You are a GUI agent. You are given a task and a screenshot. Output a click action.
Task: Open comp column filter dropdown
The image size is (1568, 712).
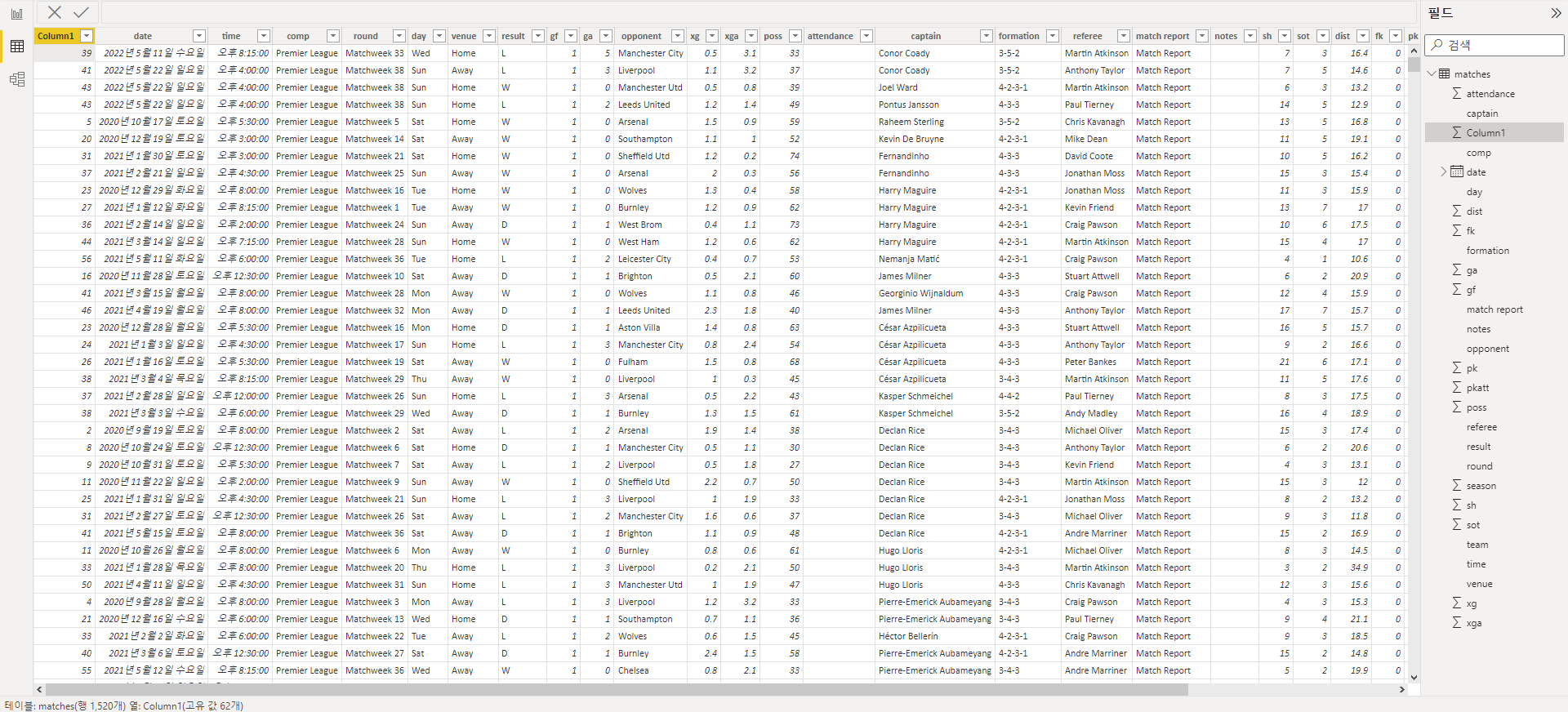tap(332, 36)
